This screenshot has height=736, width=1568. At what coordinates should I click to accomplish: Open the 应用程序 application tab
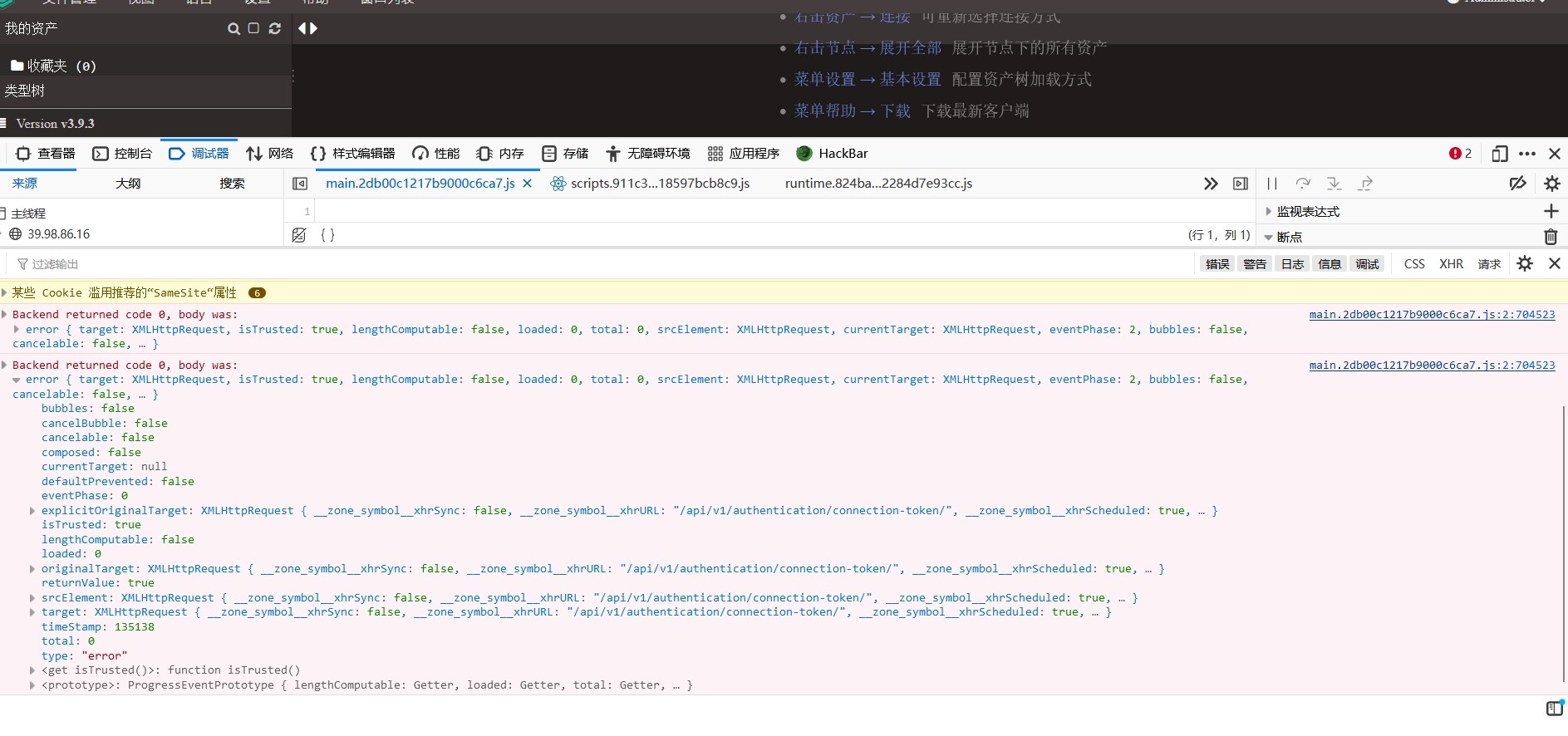click(744, 154)
